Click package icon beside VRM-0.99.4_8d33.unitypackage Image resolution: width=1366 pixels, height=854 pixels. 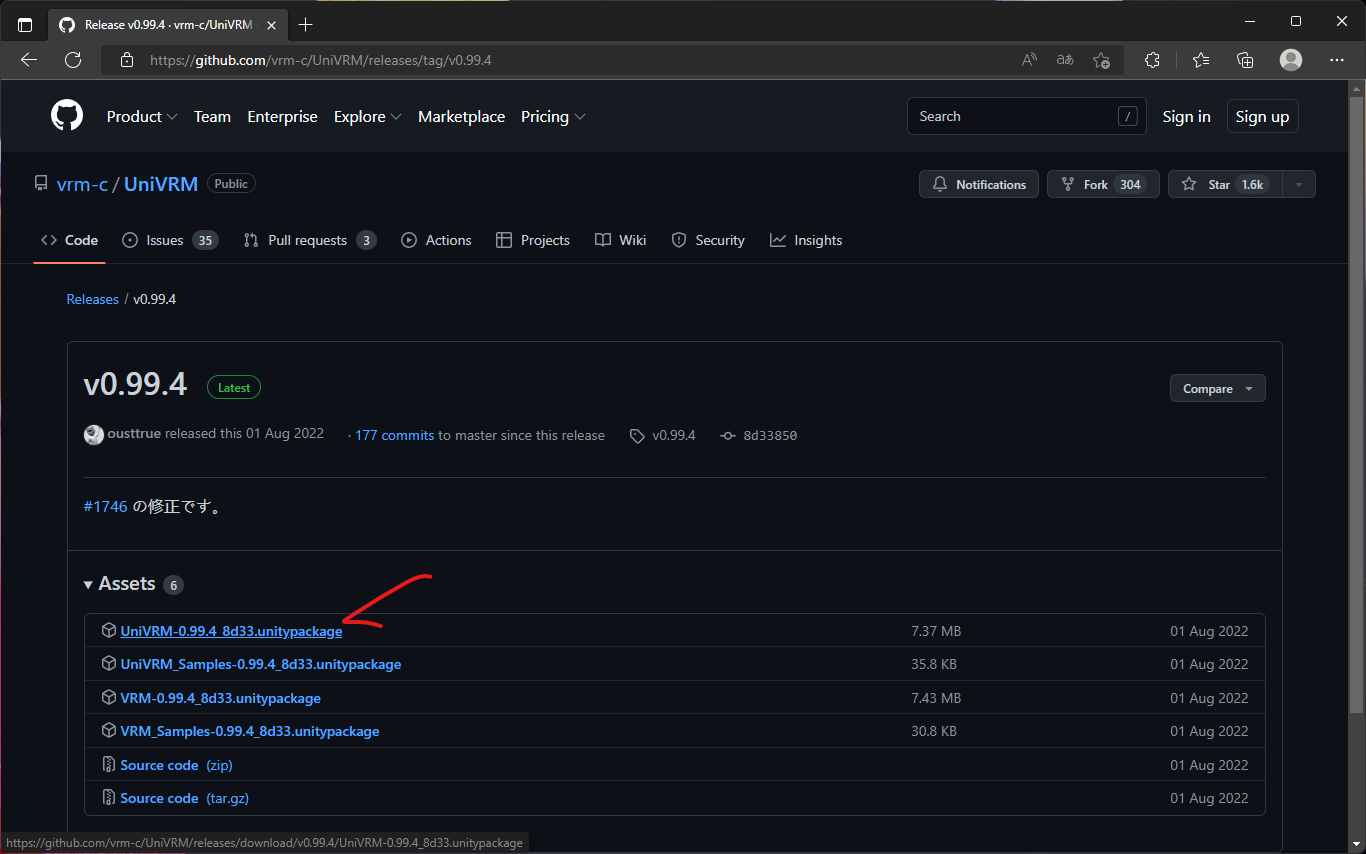(109, 698)
